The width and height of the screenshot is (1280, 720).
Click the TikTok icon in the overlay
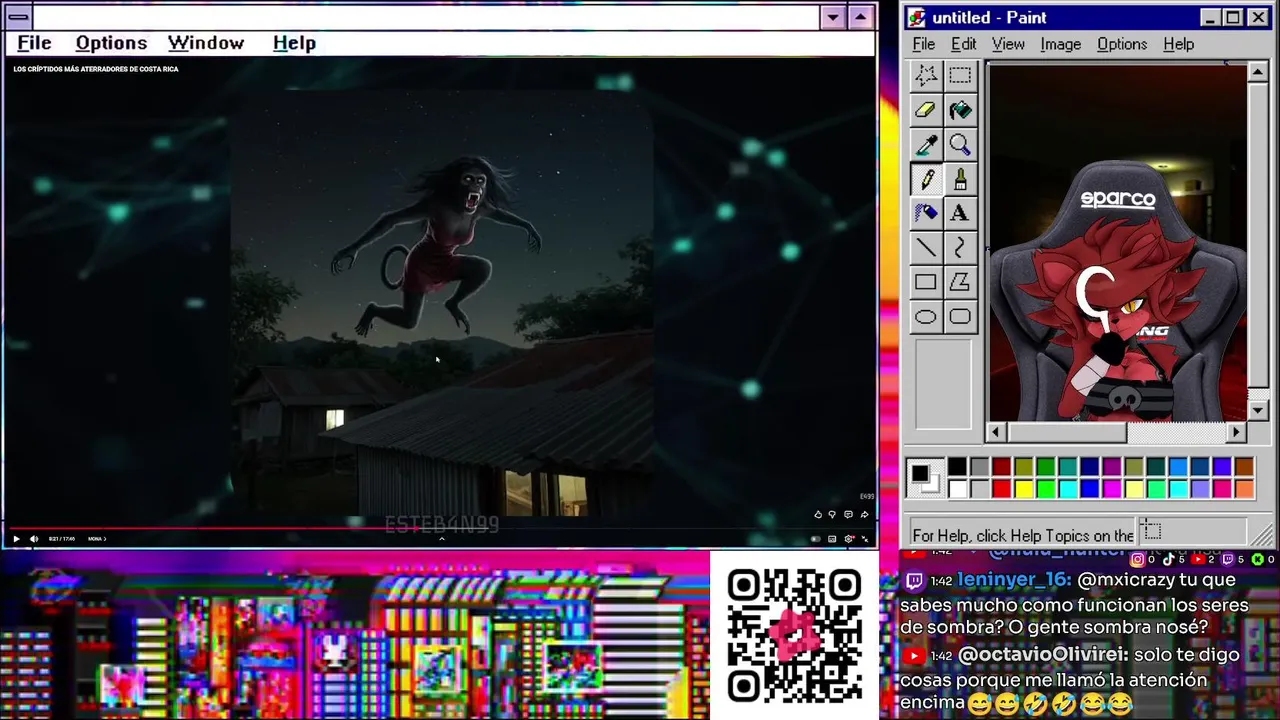[1167, 560]
